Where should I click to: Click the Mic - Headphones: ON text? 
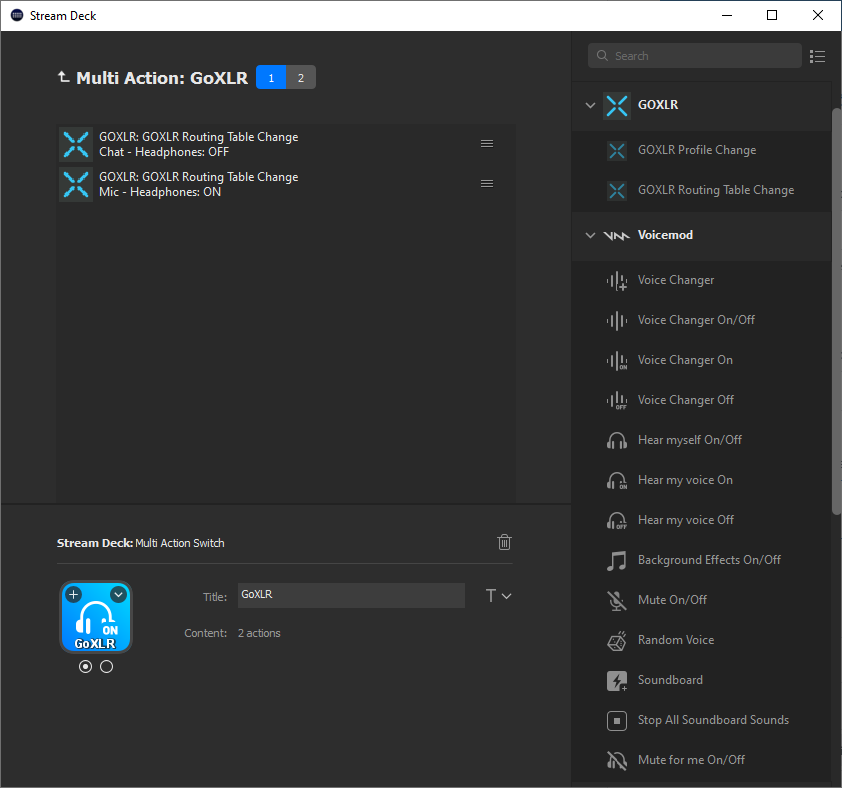[x=160, y=192]
